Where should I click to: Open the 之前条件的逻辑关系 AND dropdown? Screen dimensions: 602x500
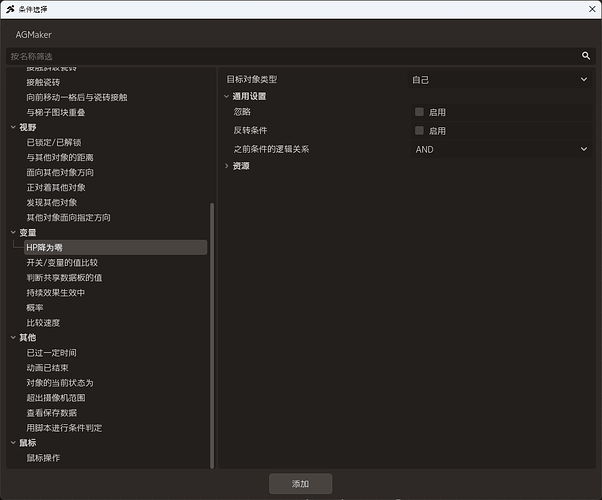pos(501,149)
